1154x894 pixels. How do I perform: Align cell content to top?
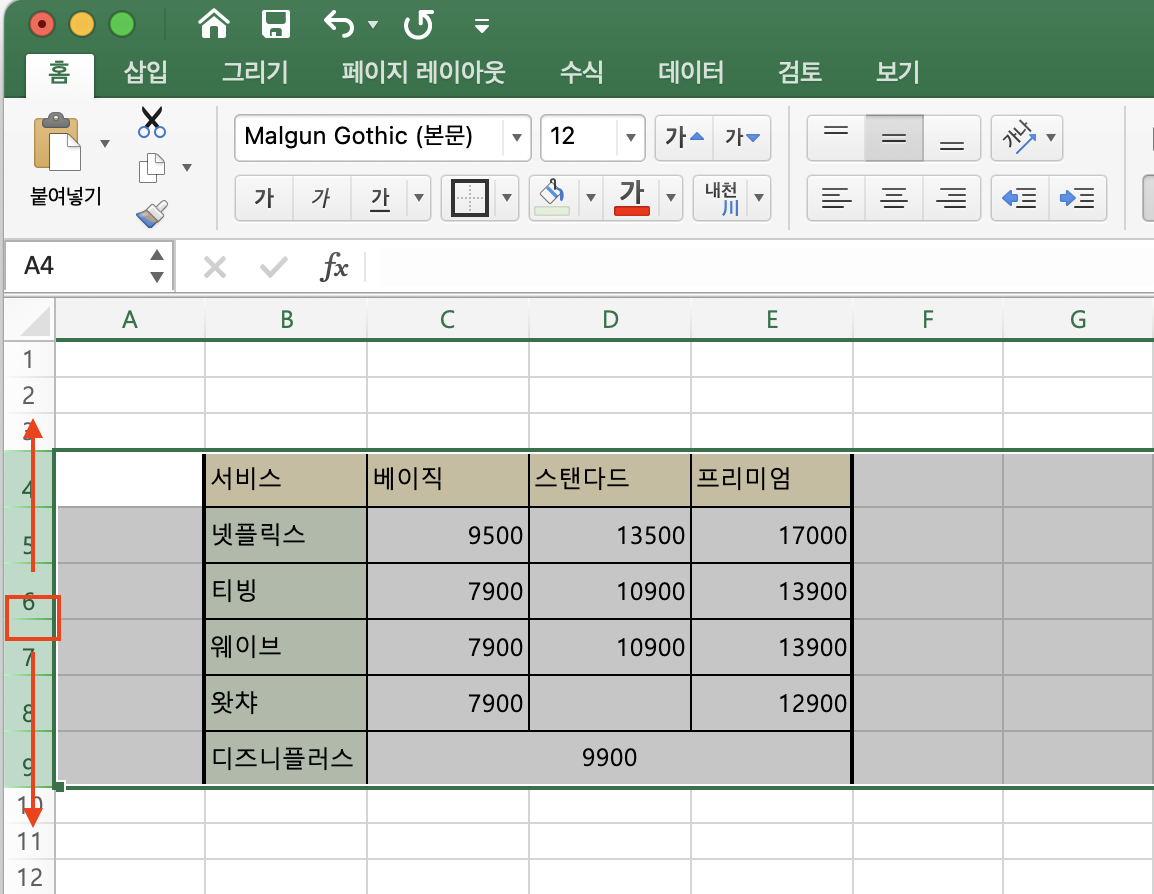click(836, 138)
